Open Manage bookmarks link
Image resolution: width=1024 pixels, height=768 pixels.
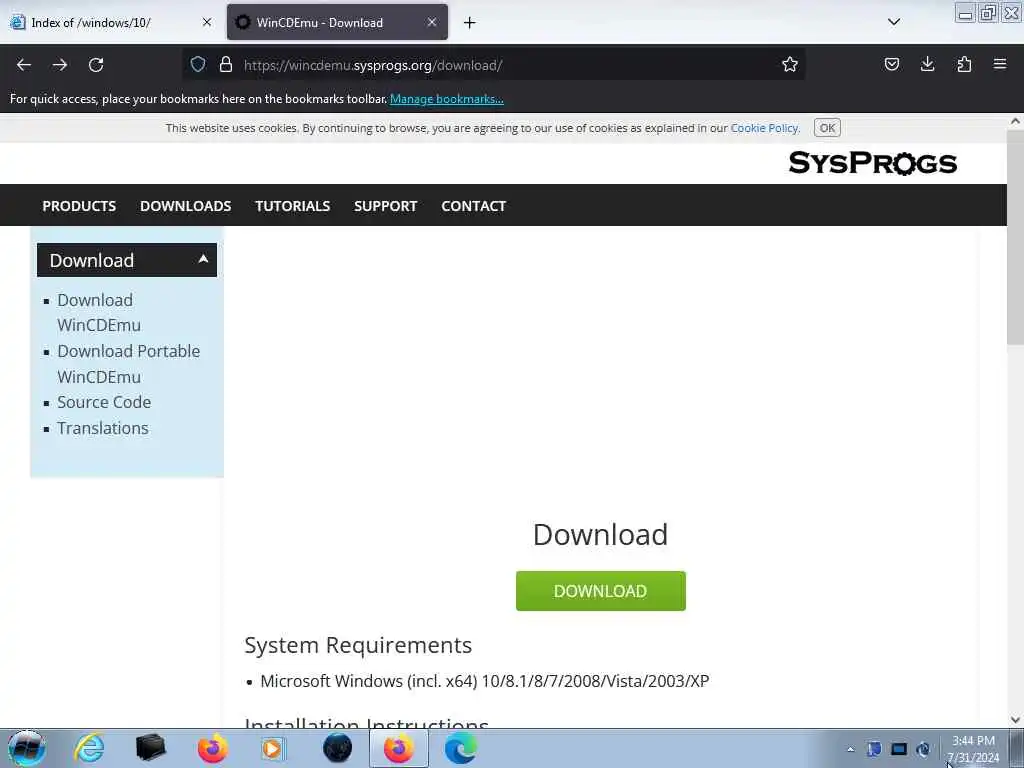[447, 99]
